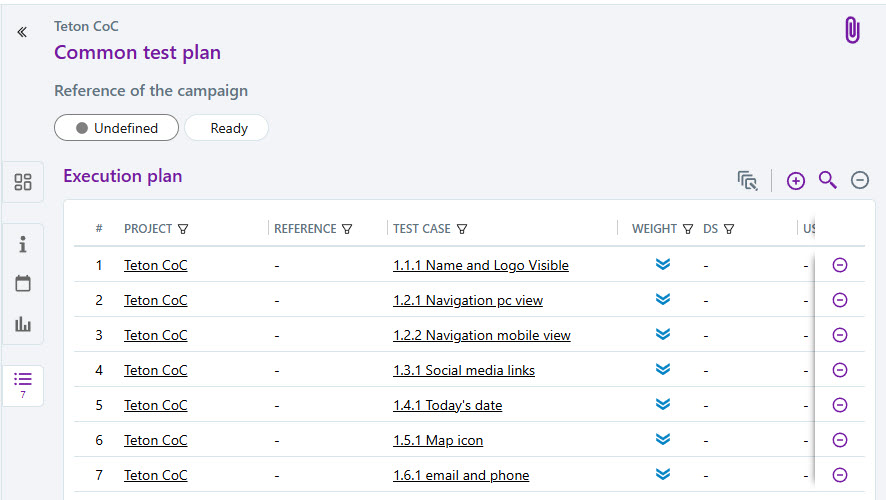Click the add test case plus icon

pyautogui.click(x=796, y=180)
